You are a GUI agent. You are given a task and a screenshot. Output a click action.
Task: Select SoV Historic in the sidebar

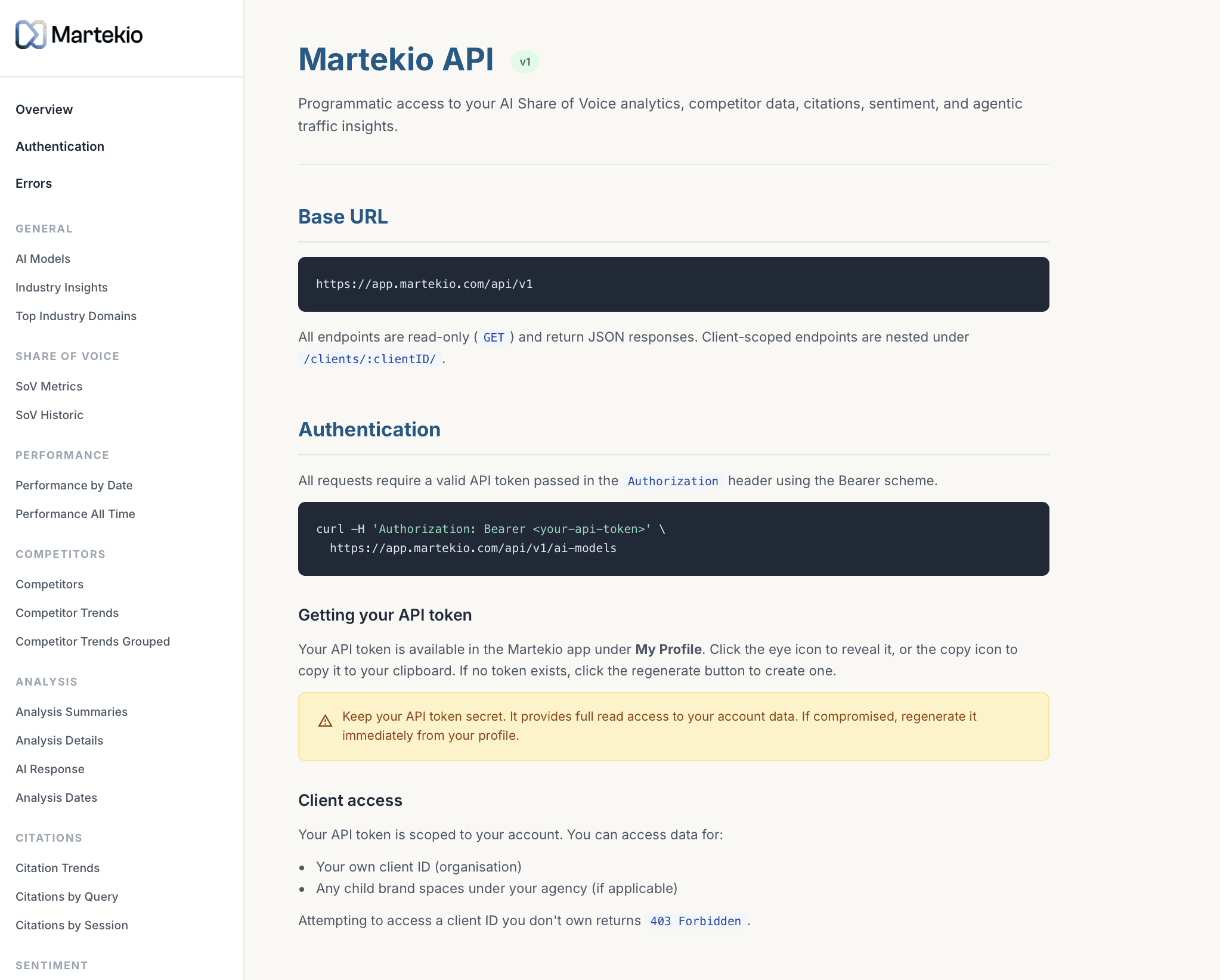tap(49, 415)
